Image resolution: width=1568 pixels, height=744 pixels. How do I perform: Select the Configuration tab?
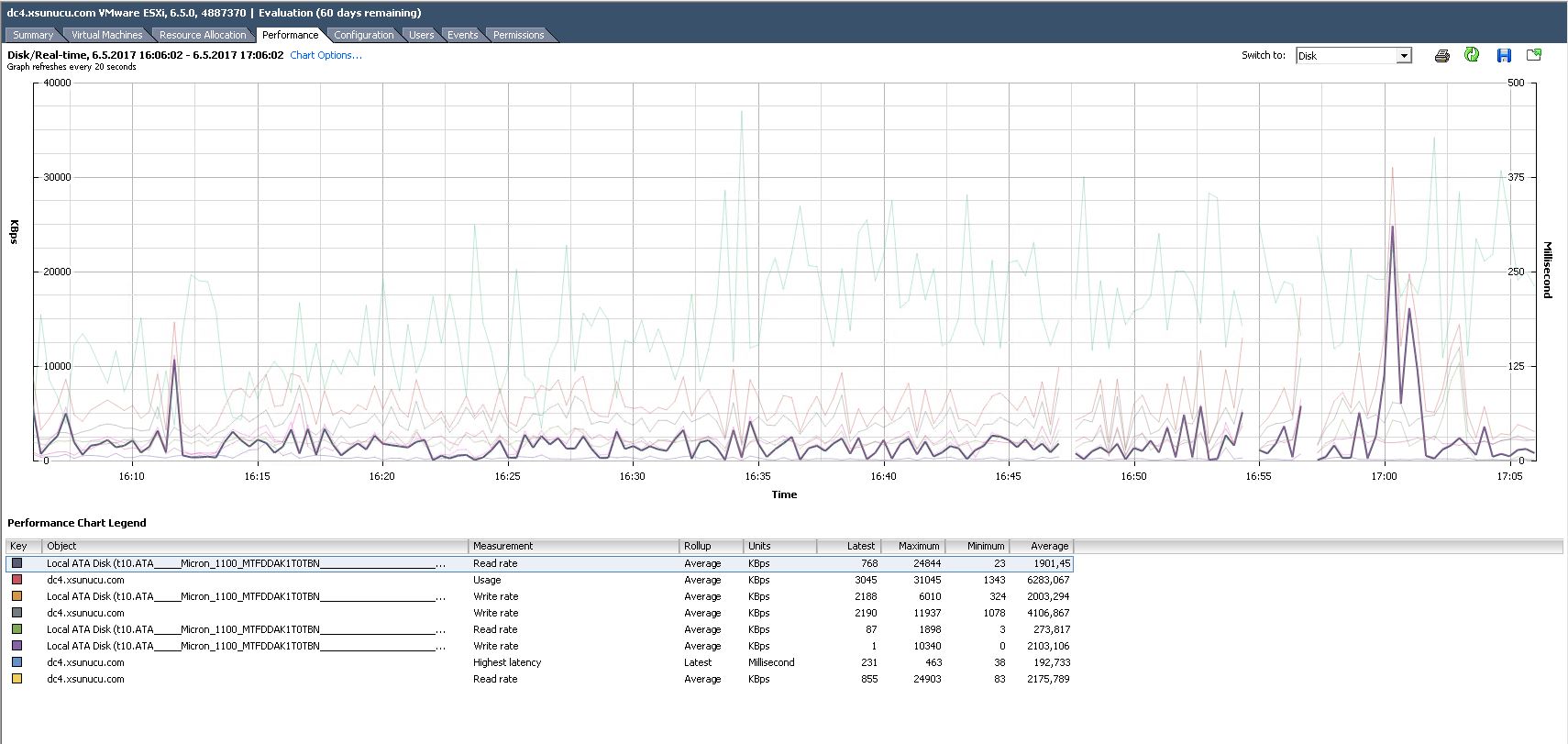363,35
